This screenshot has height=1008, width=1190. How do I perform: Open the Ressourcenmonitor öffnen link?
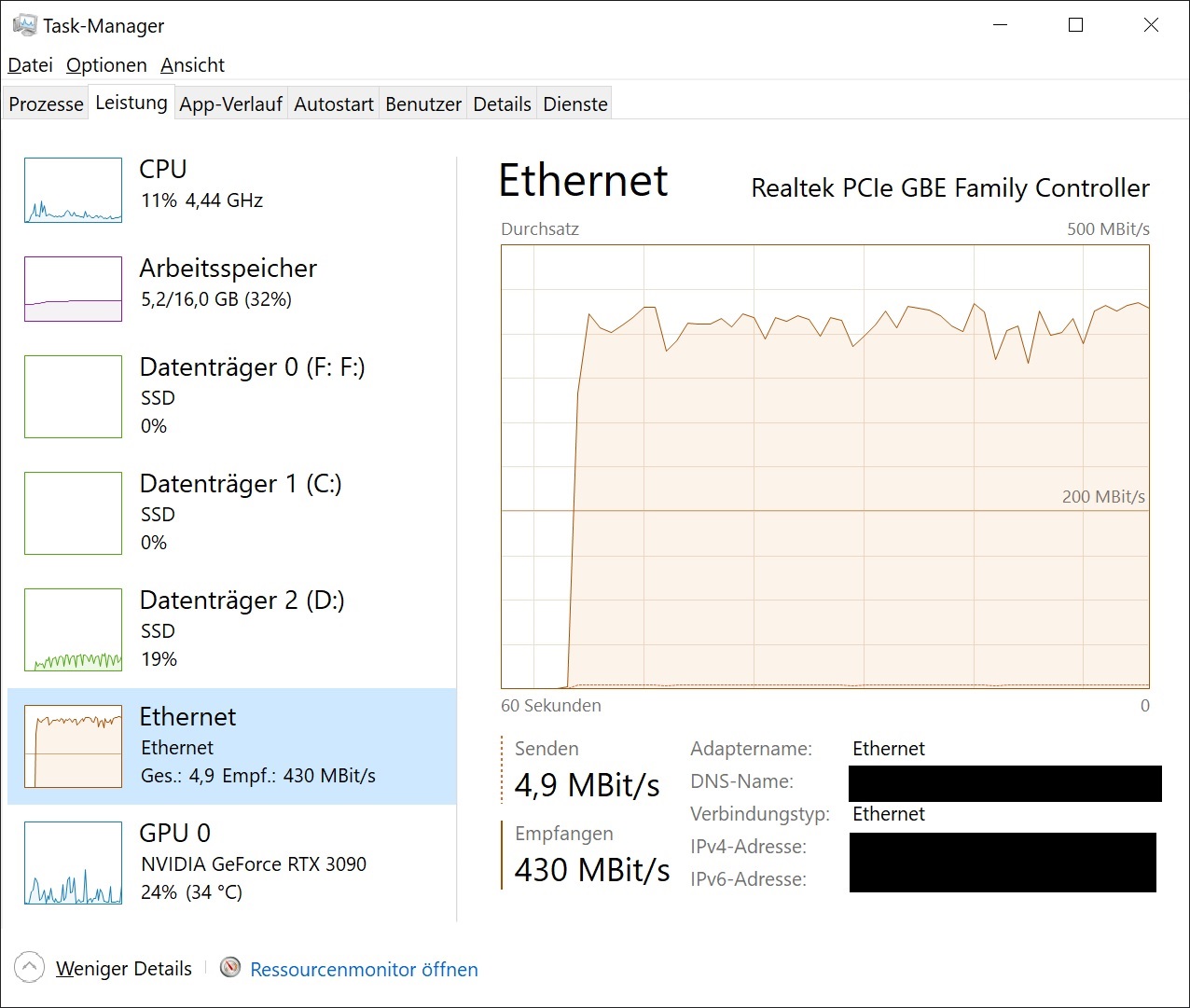(x=364, y=970)
